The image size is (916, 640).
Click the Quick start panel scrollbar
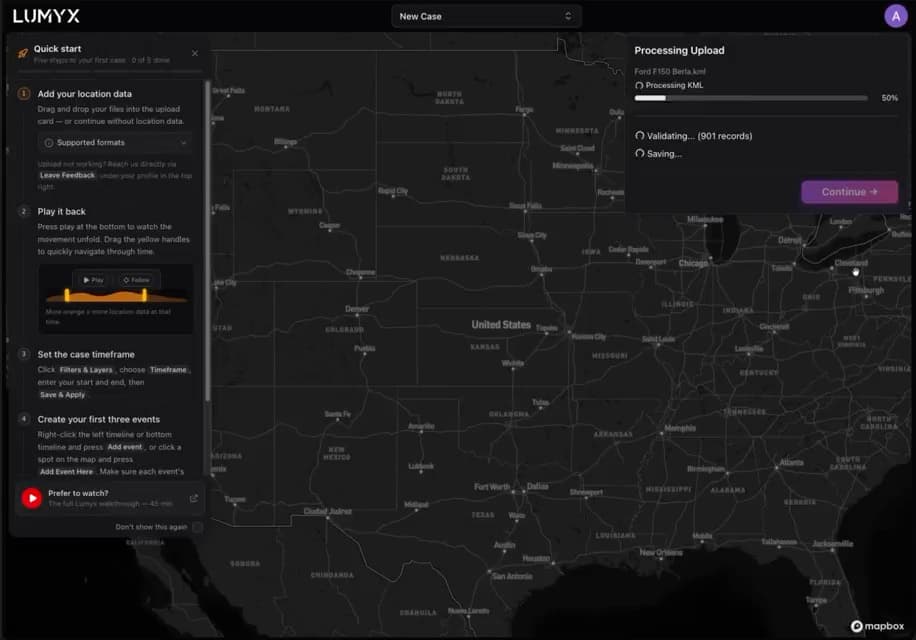pos(207,242)
